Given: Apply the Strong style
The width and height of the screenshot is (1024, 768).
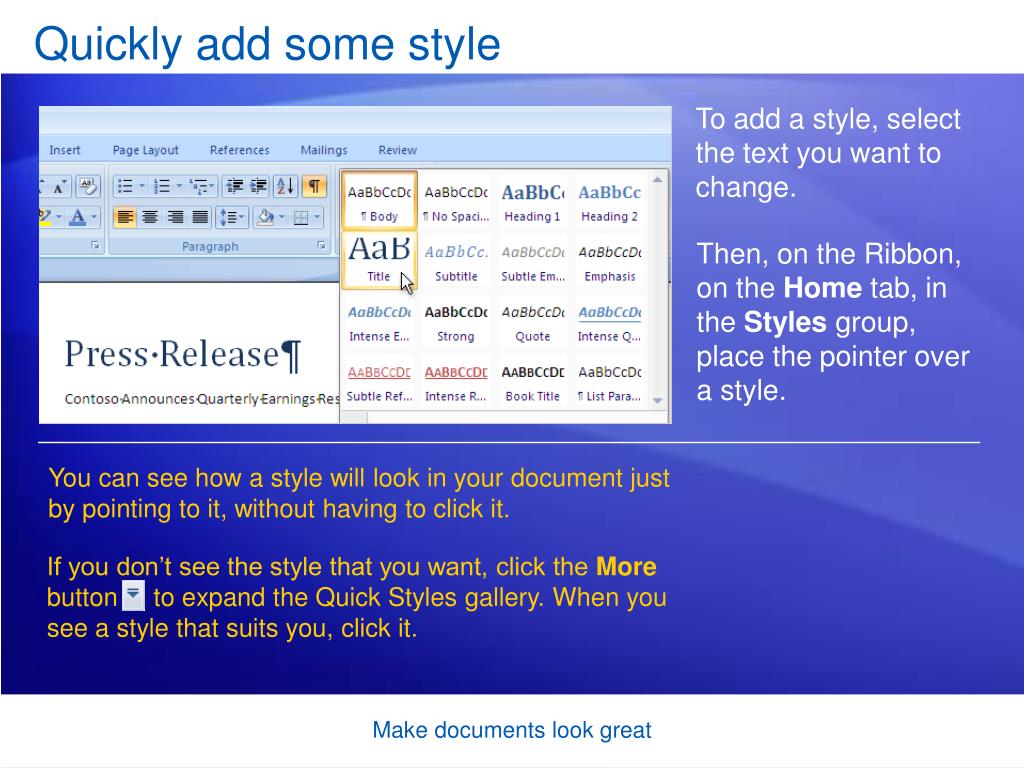Looking at the screenshot, I should pos(456,323).
